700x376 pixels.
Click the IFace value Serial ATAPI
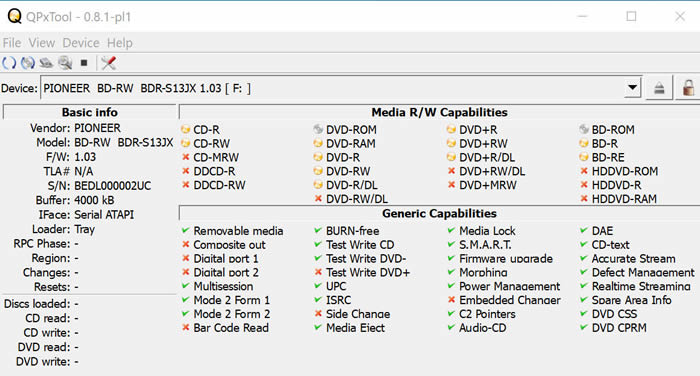tap(104, 215)
